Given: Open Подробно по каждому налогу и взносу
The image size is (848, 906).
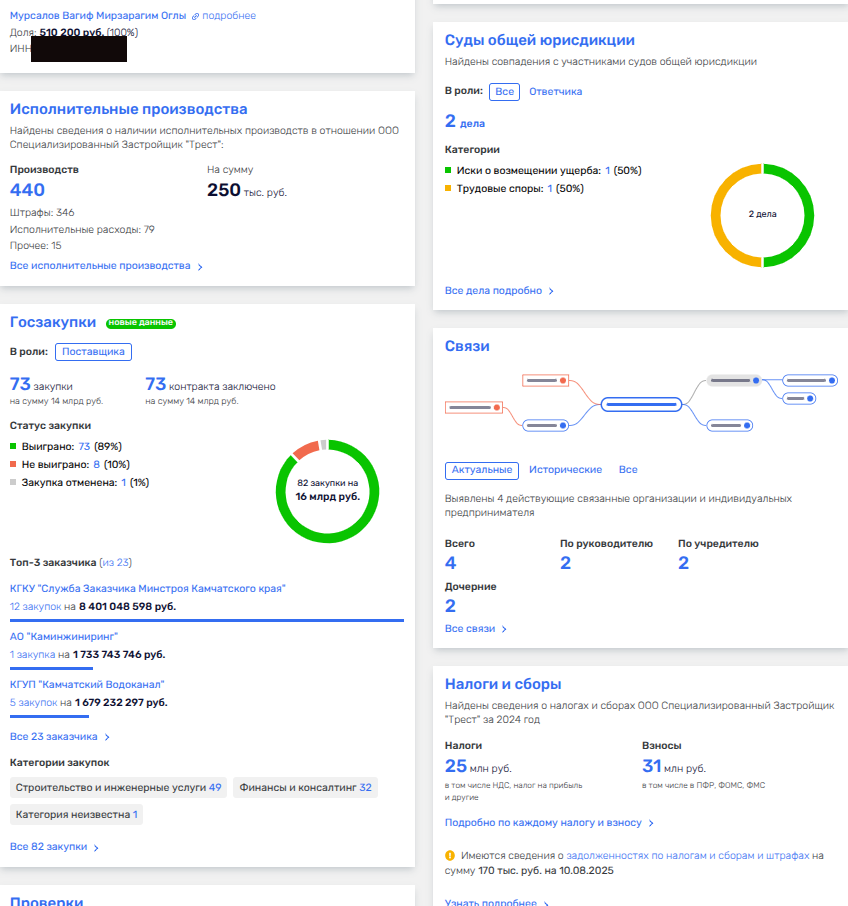Looking at the screenshot, I should [x=549, y=823].
